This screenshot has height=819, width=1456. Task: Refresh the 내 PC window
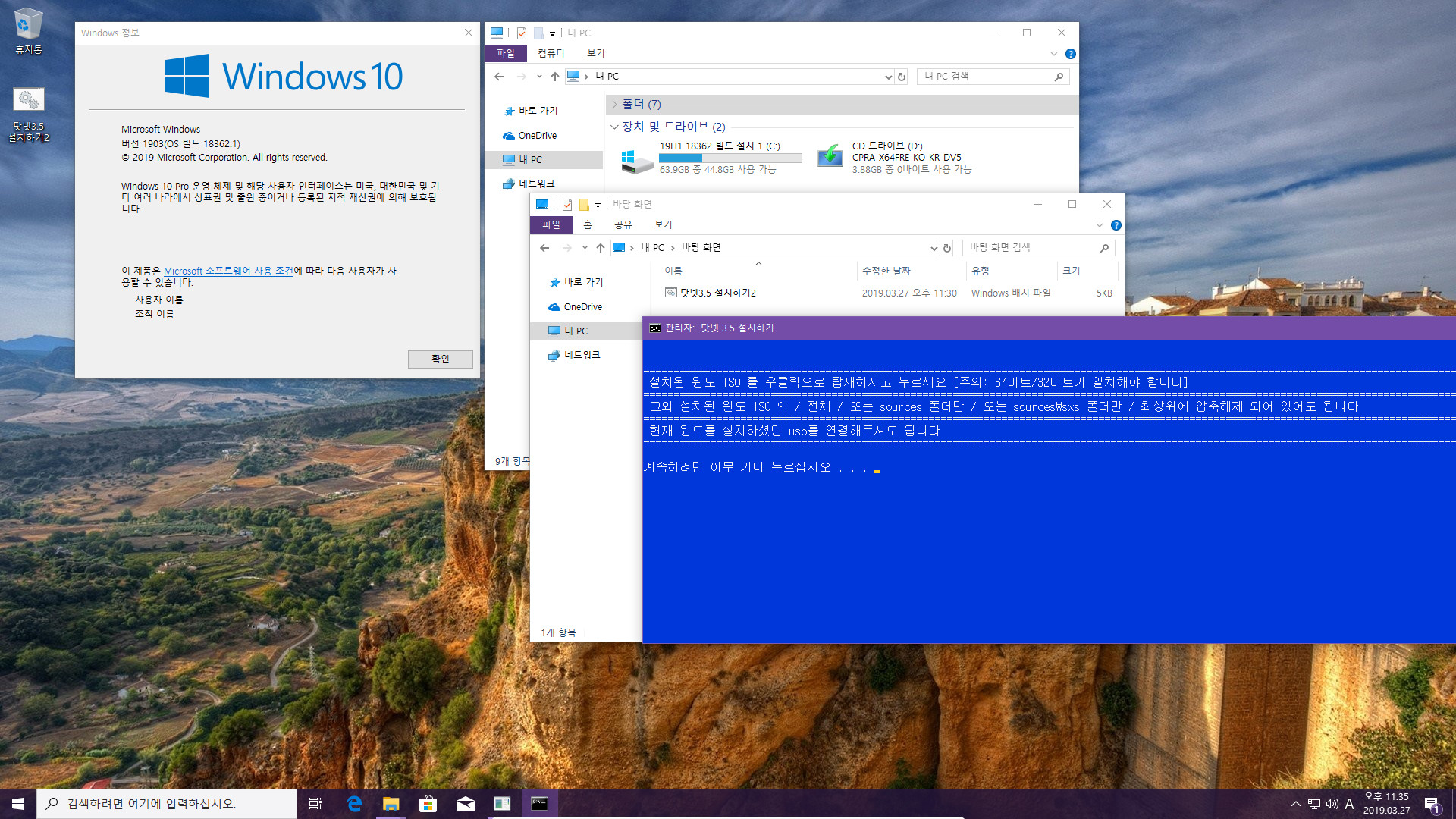901,77
